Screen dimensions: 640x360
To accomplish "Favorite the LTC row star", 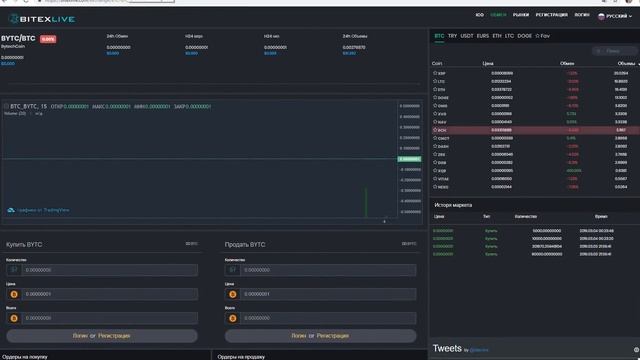I will 435,81.
